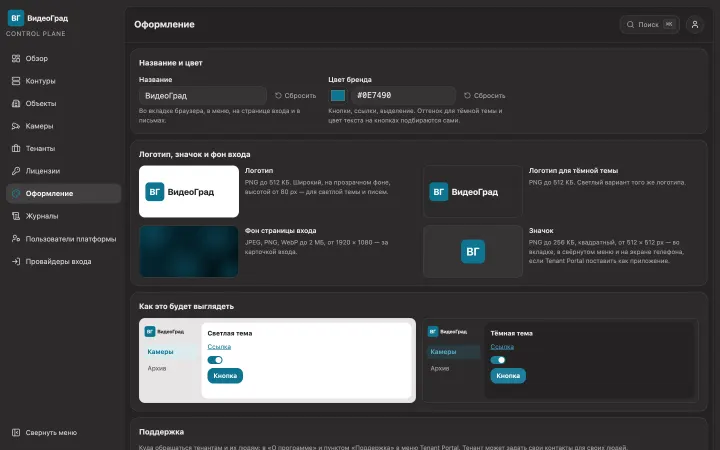Open Журналы from the sidebar
Viewport: 720px width, 450px height.
tap(63, 216)
